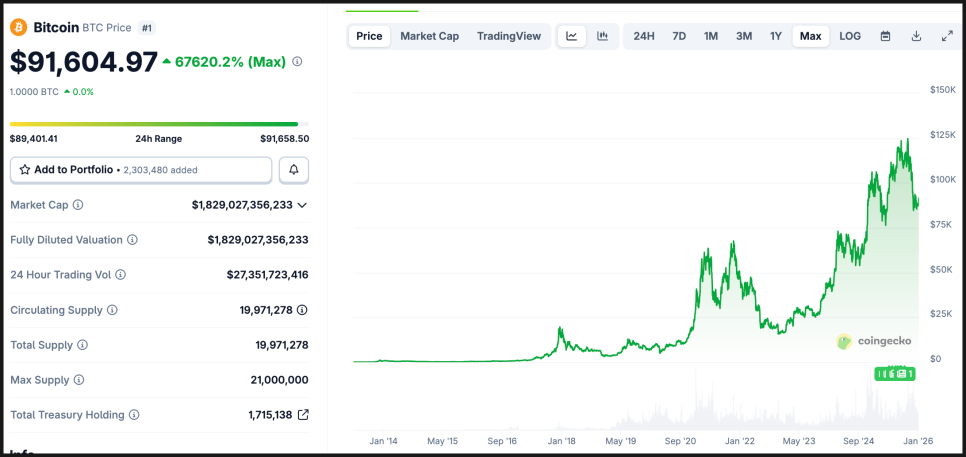This screenshot has width=966, height=457.
Task: Expand chart to fullscreen
Action: [947, 36]
